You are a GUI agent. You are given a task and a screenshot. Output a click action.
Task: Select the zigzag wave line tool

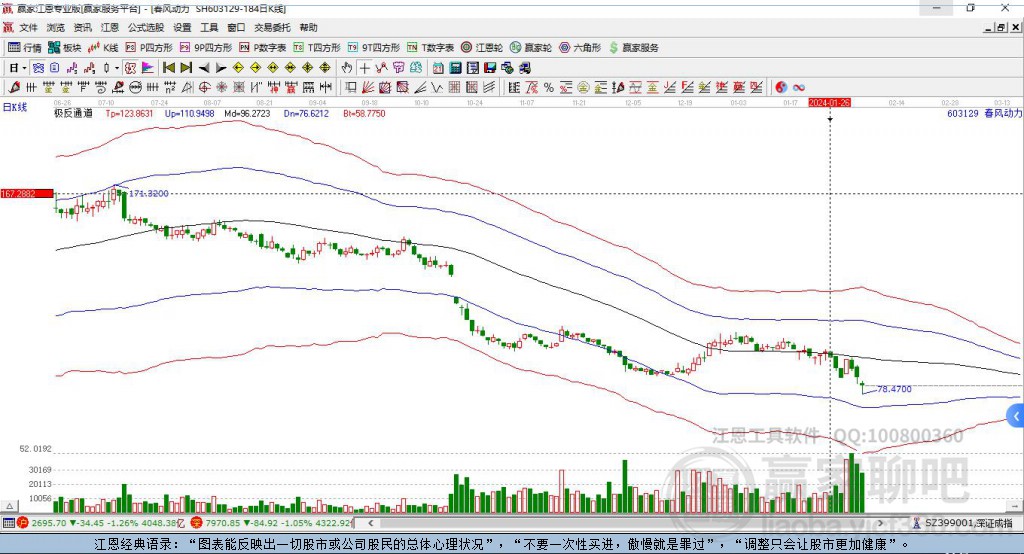coord(438,88)
